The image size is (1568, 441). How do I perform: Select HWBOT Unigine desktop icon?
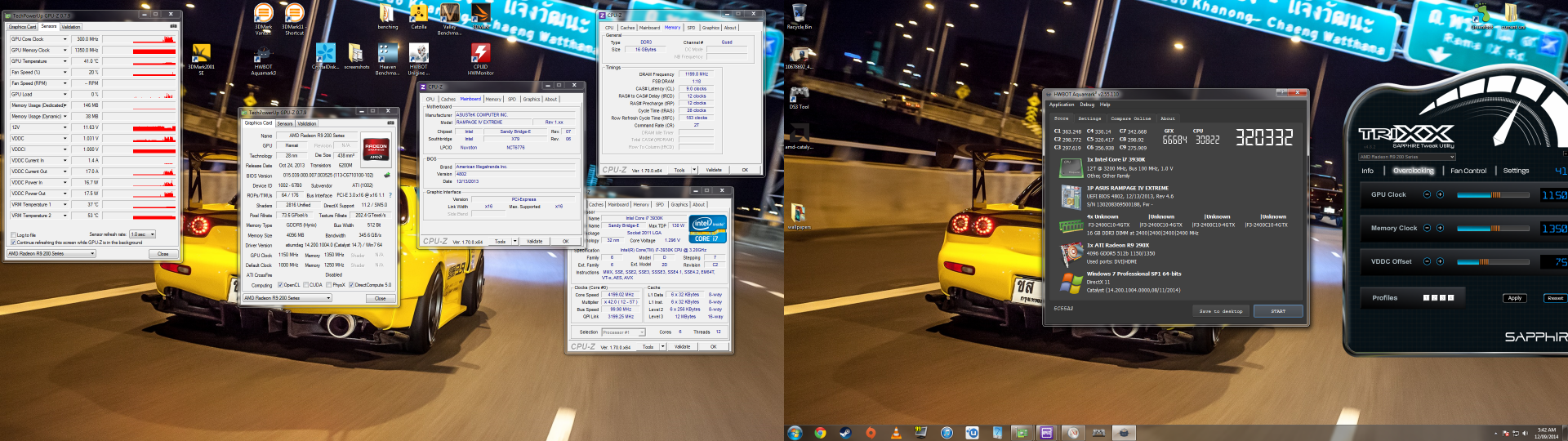tap(418, 60)
